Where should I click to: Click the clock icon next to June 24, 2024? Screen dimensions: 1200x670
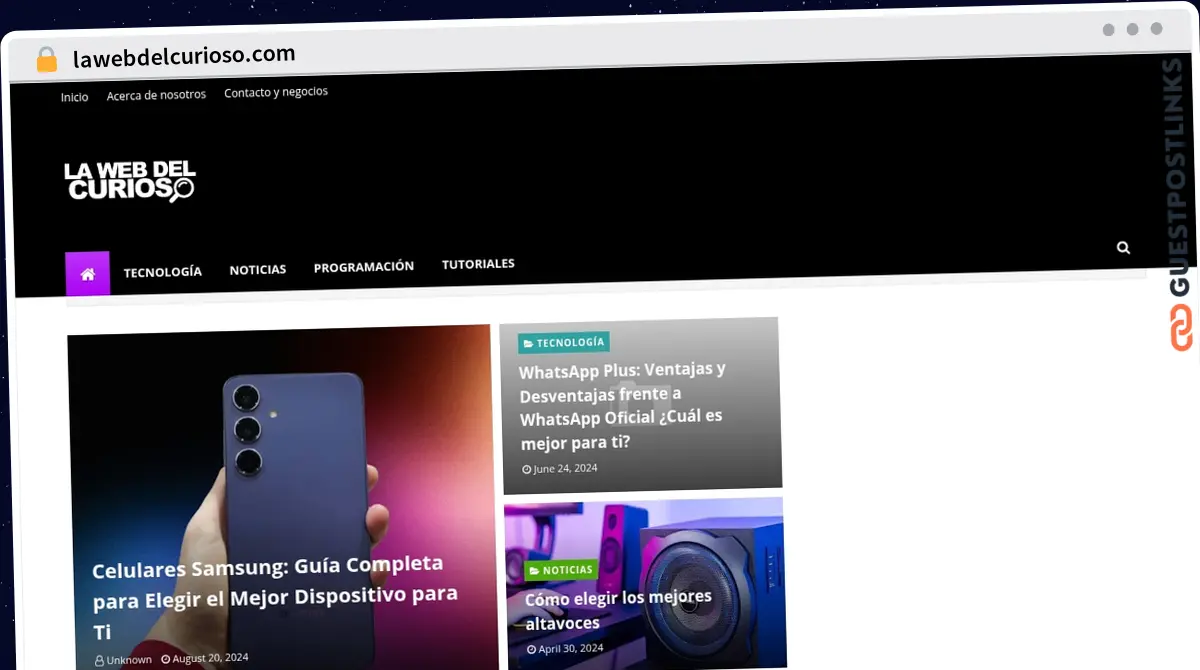[x=527, y=469]
